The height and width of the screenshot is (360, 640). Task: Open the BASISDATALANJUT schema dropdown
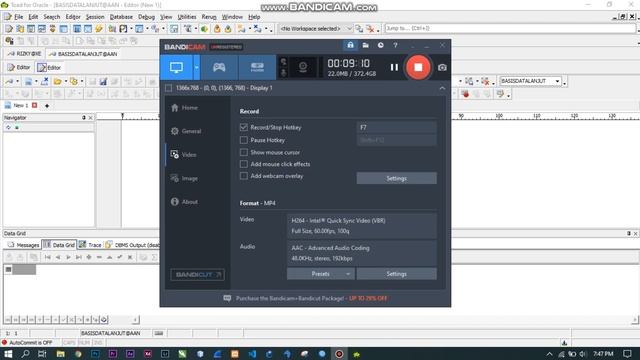pos(557,81)
